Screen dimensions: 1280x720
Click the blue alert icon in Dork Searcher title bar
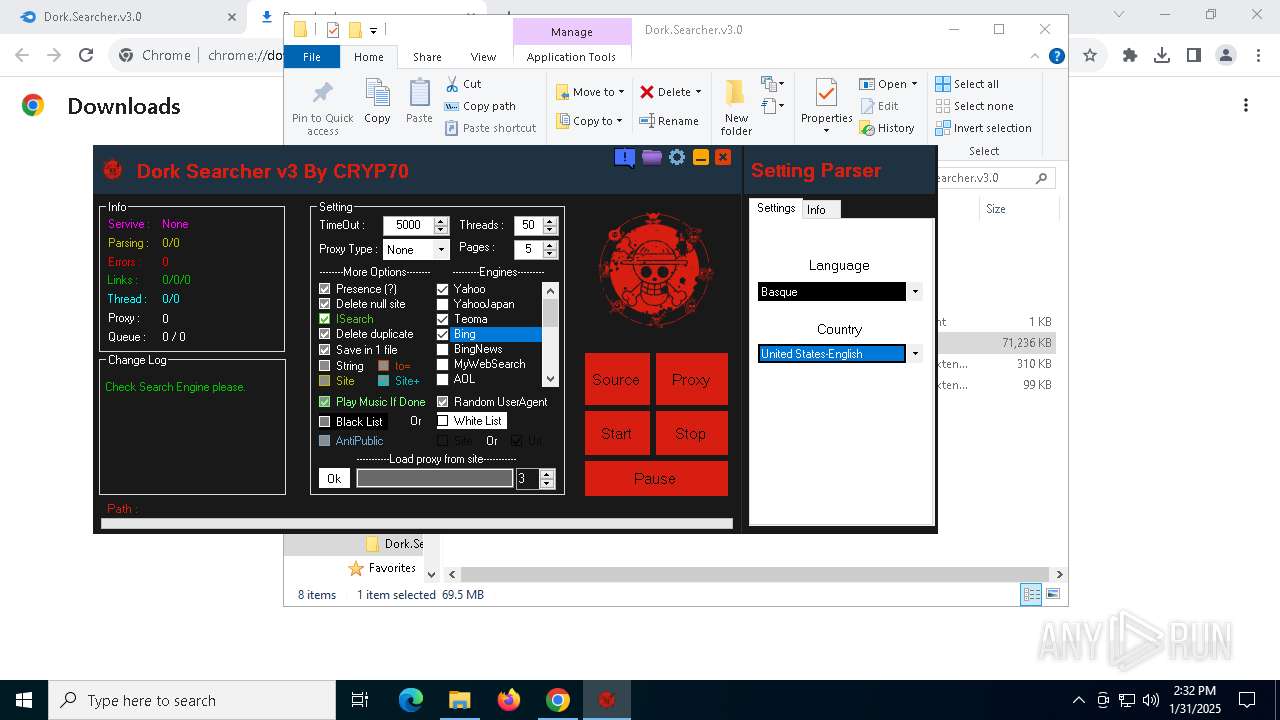coord(625,158)
